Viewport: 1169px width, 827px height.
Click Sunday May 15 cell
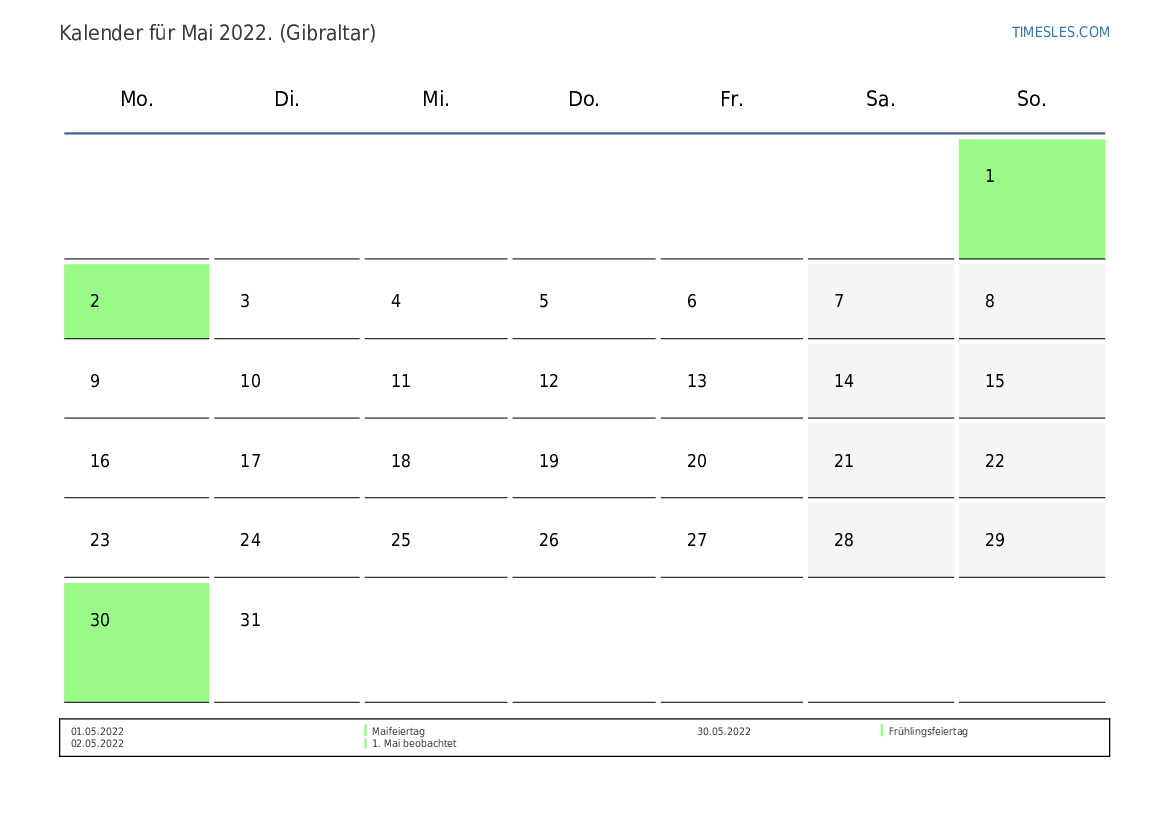(x=1031, y=381)
